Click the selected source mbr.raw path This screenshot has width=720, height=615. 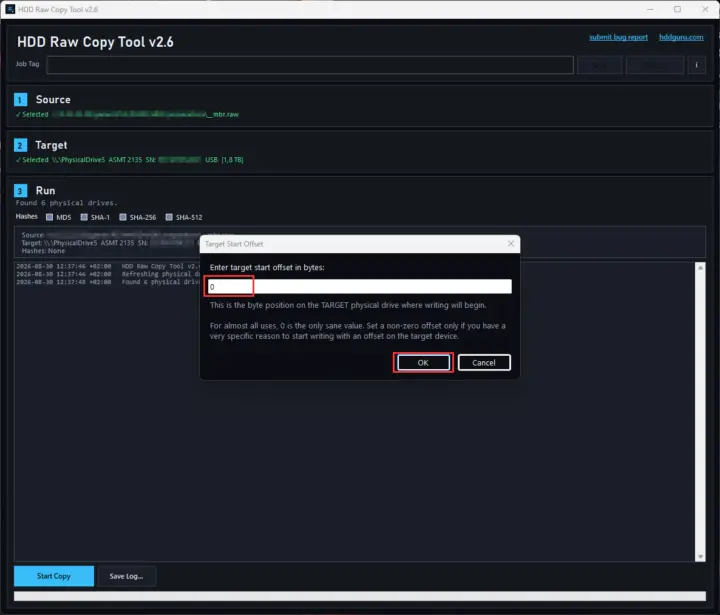pyautogui.click(x=127, y=114)
